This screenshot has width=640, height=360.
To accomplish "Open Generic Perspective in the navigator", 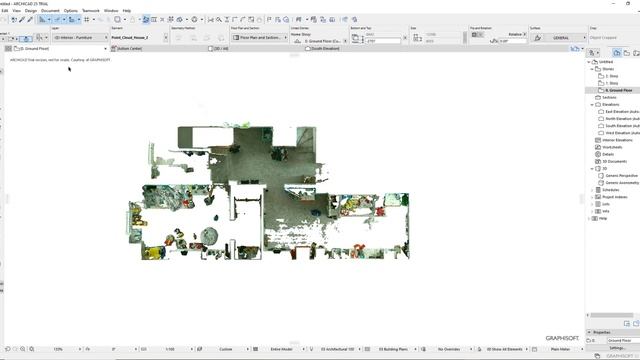I will pyautogui.click(x=621, y=176).
